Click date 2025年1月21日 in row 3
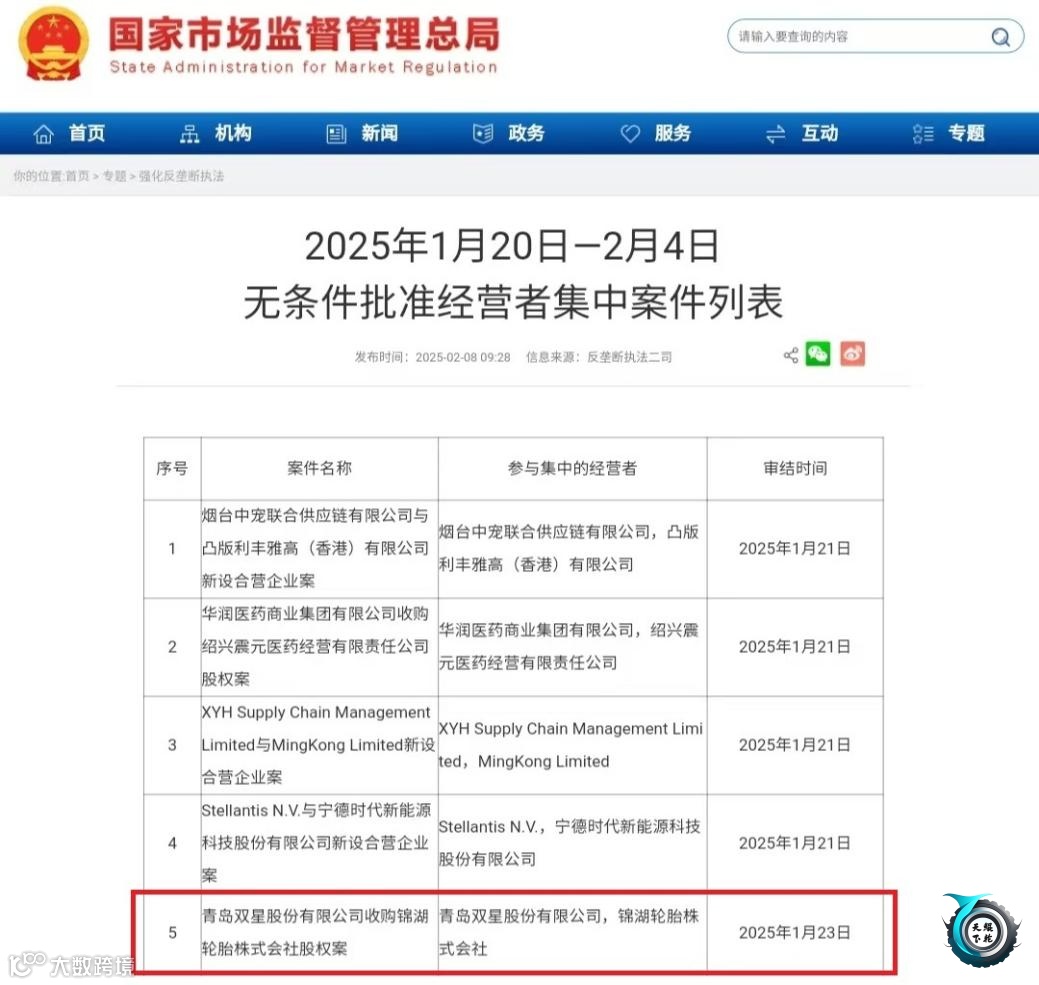The height and width of the screenshot is (985, 1039). (x=794, y=745)
